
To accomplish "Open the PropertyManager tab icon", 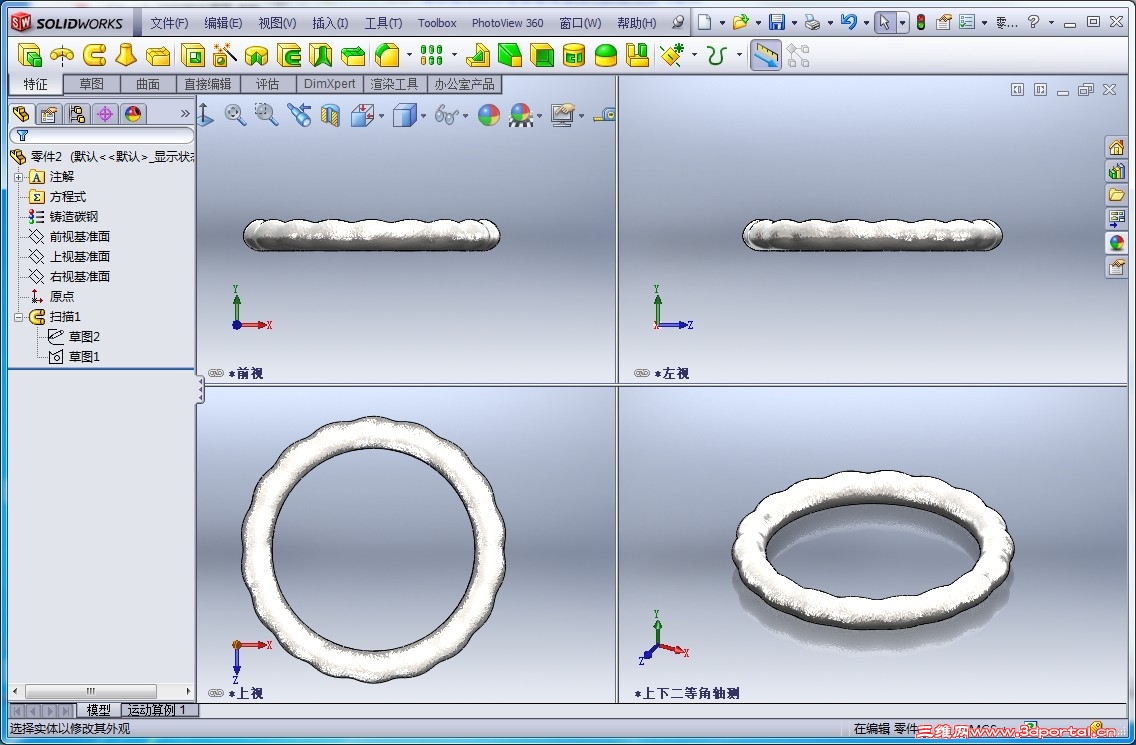I will click(49, 114).
